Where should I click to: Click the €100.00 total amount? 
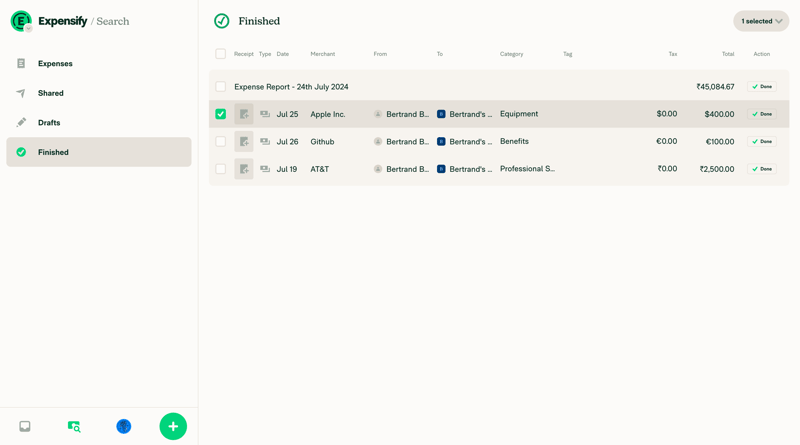(720, 141)
